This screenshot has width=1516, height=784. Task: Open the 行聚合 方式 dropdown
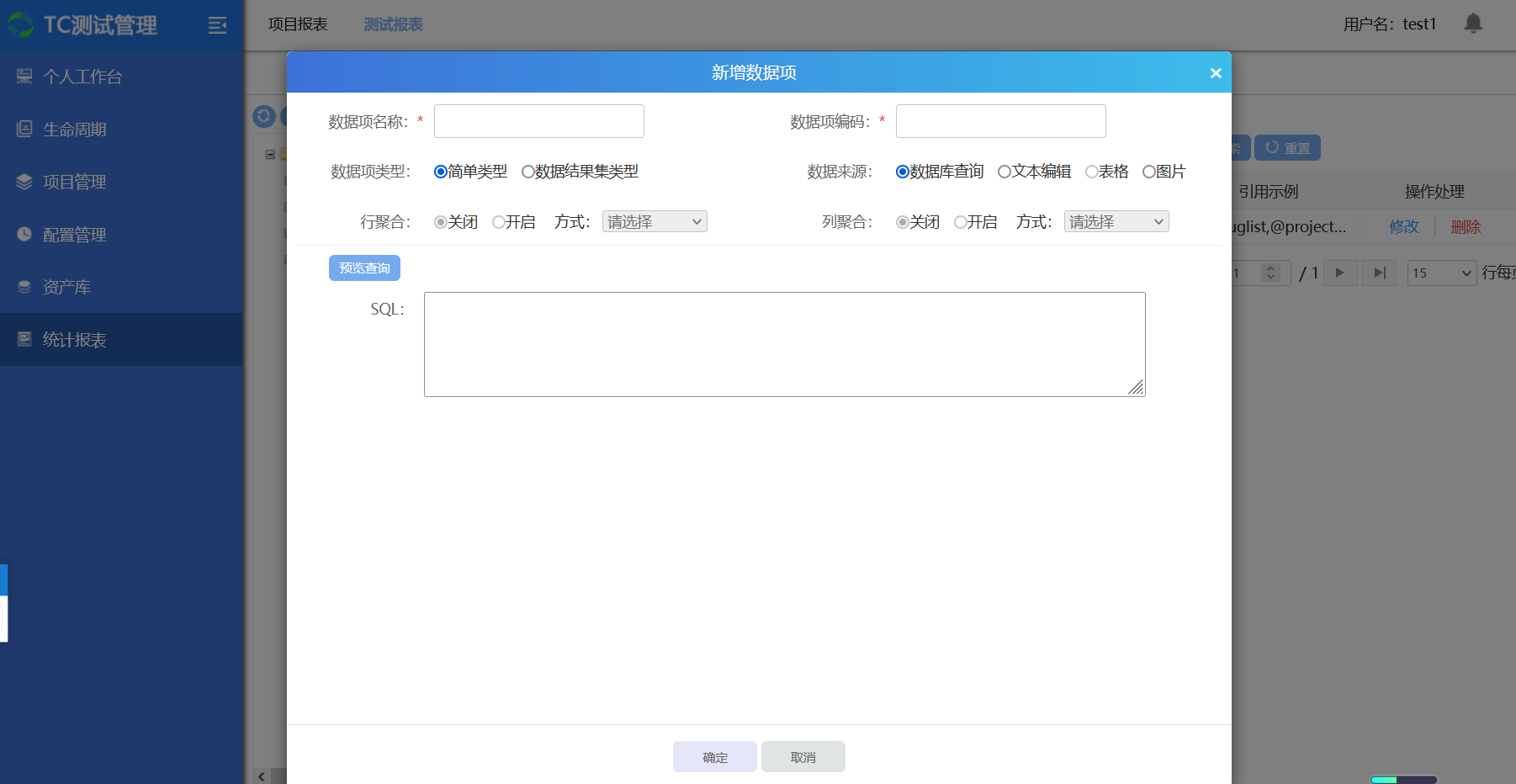[x=655, y=221]
